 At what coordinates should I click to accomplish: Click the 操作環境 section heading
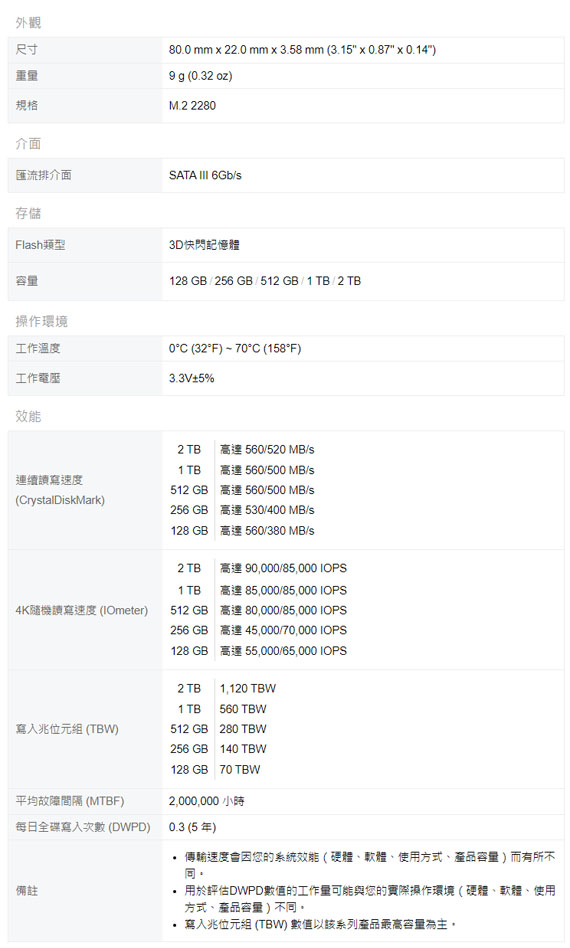[41, 321]
